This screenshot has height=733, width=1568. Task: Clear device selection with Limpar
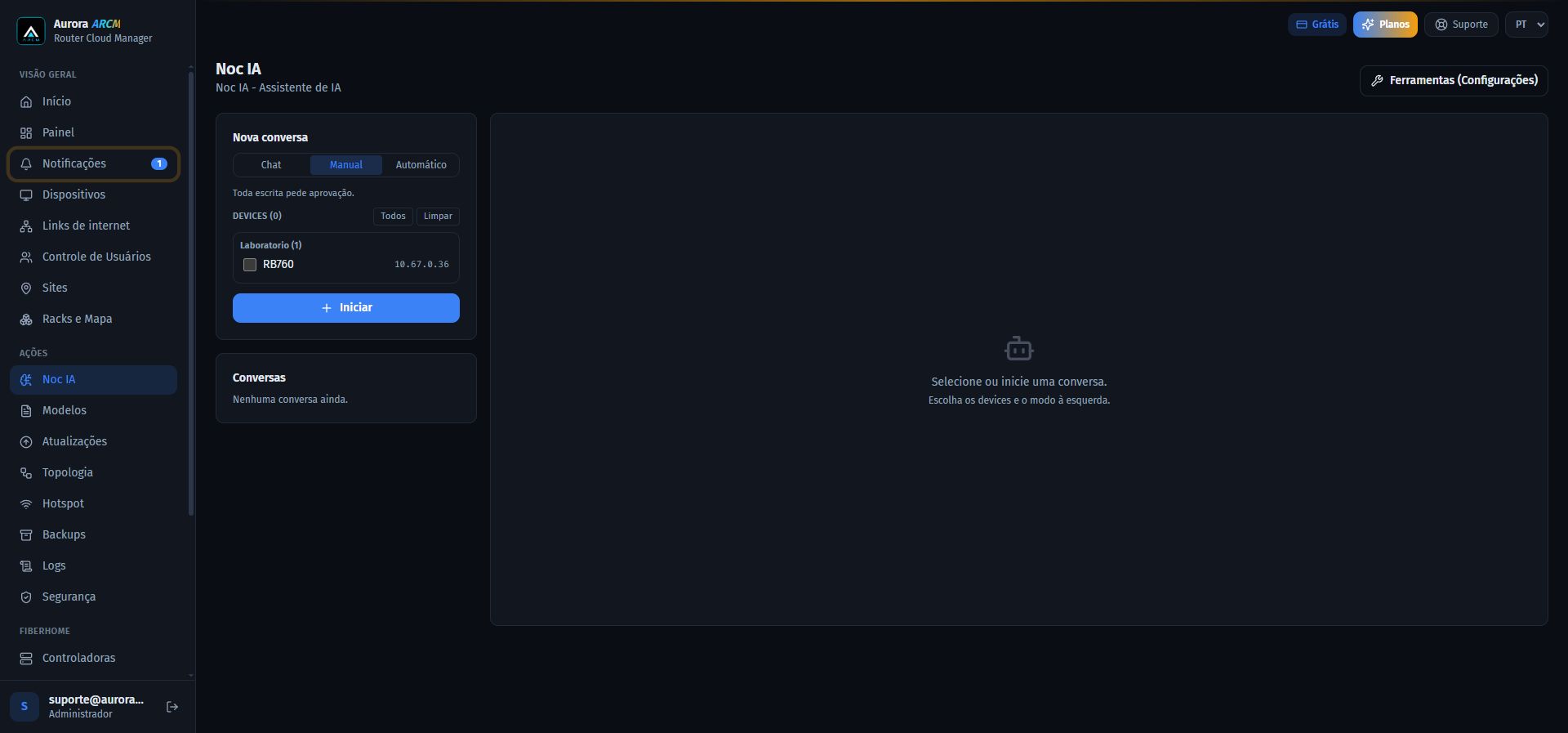(438, 216)
